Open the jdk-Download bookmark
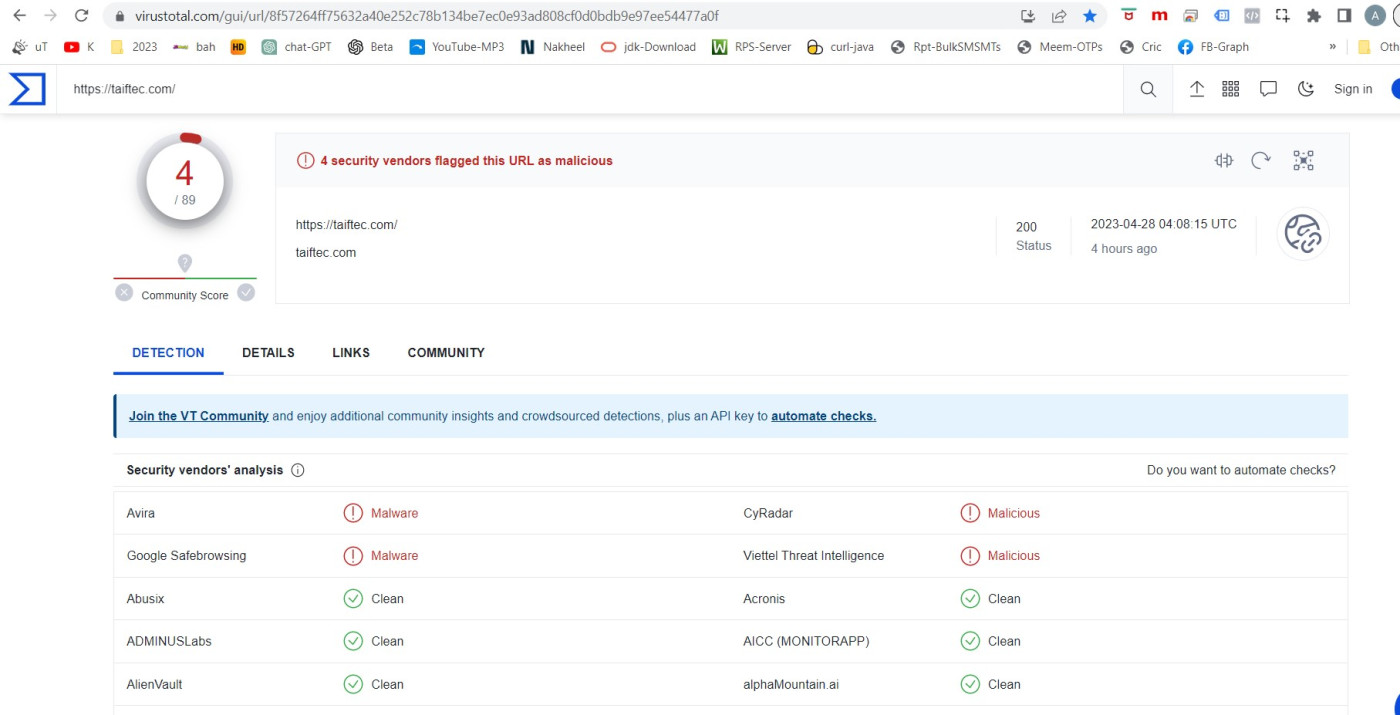The image size is (1400, 715). tap(648, 47)
